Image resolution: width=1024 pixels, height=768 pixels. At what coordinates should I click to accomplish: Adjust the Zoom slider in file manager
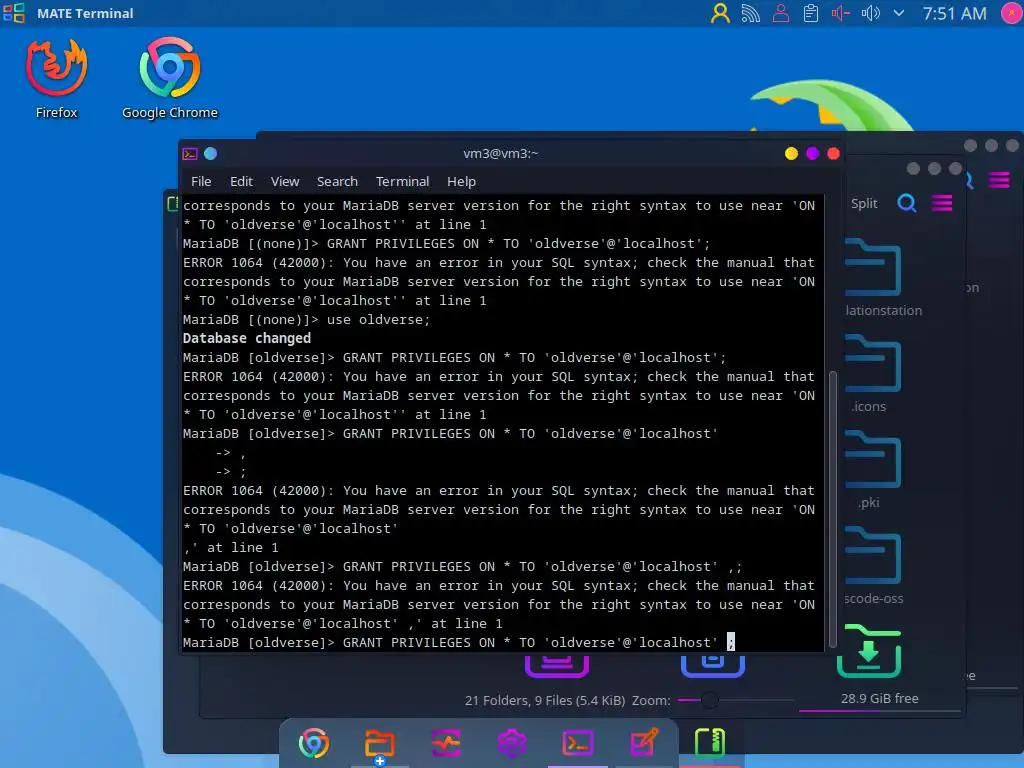pos(735,700)
